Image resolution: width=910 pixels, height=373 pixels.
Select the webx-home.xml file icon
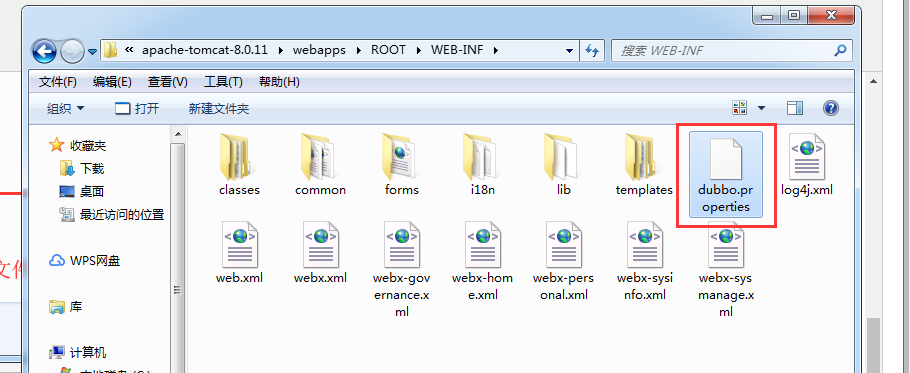(483, 244)
